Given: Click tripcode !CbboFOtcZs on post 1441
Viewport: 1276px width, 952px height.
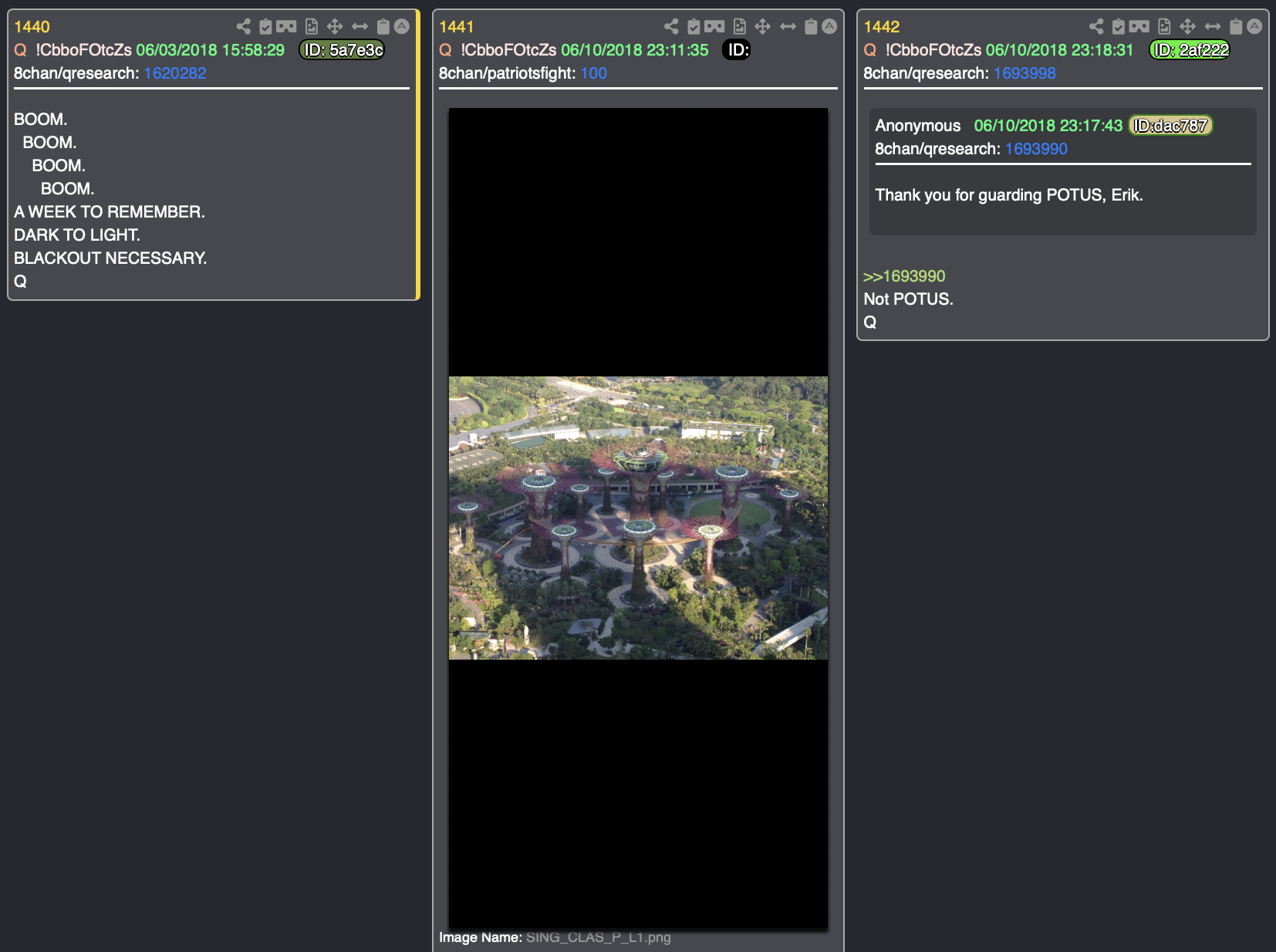Looking at the screenshot, I should coord(508,50).
